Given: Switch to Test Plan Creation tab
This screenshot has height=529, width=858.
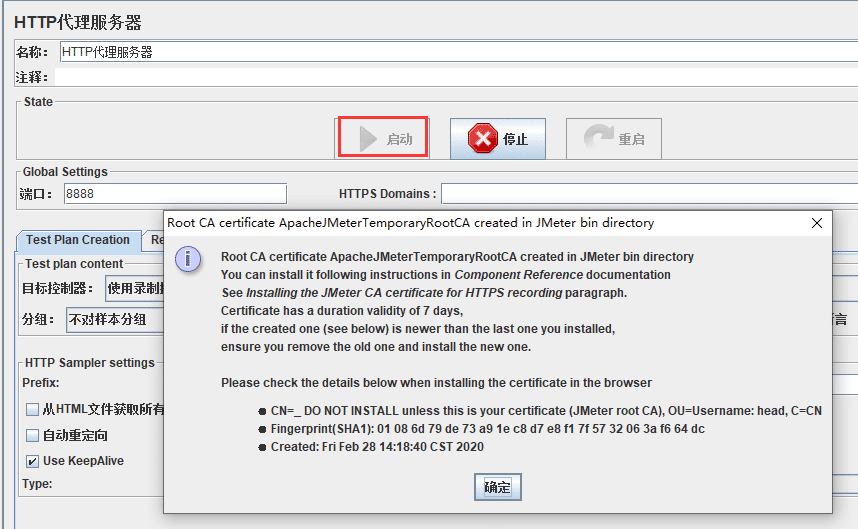Looking at the screenshot, I should (78, 240).
